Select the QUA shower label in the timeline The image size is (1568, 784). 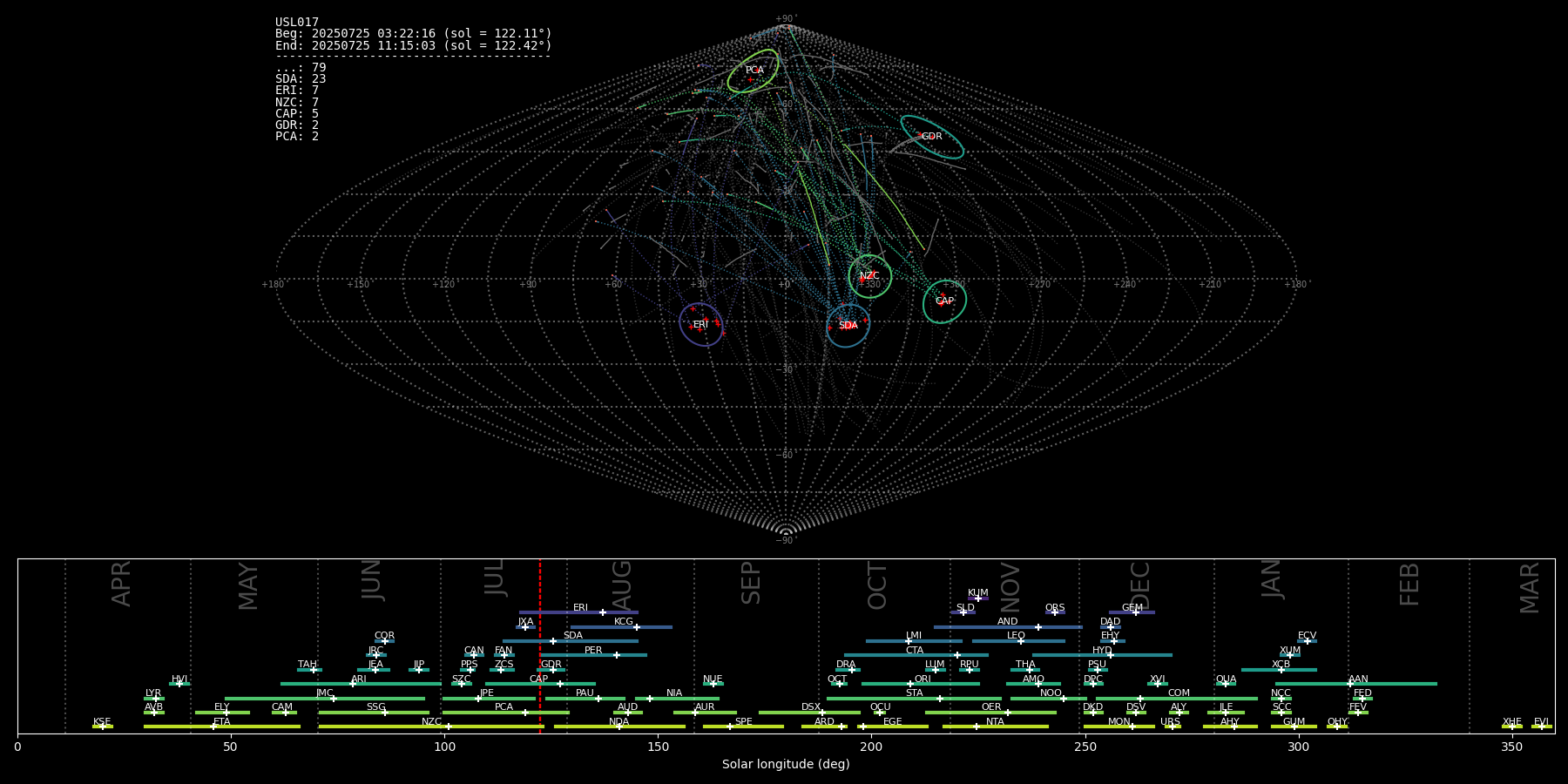click(x=1226, y=679)
